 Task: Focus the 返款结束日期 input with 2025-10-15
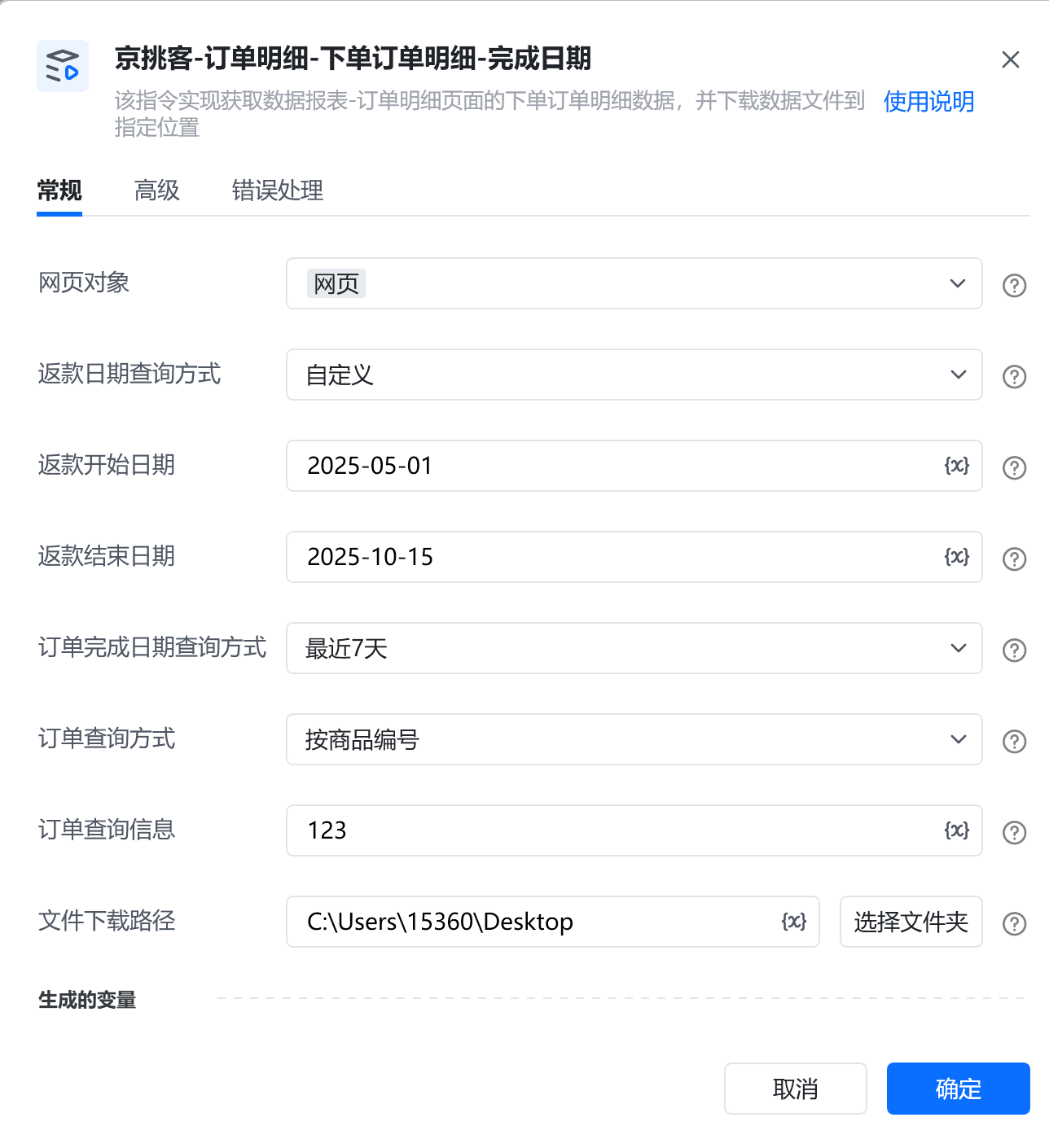(634, 557)
